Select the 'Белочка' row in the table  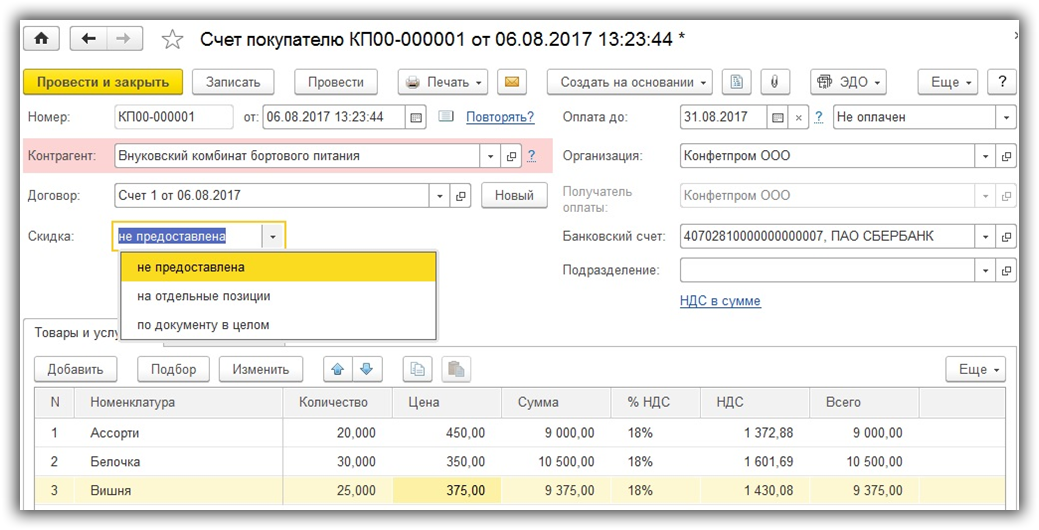click(115, 462)
